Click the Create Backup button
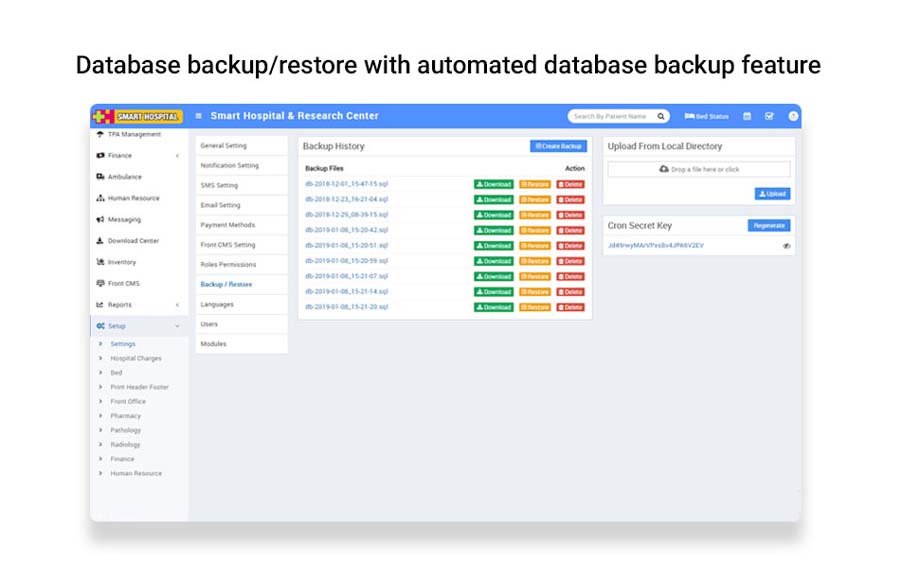 point(558,146)
